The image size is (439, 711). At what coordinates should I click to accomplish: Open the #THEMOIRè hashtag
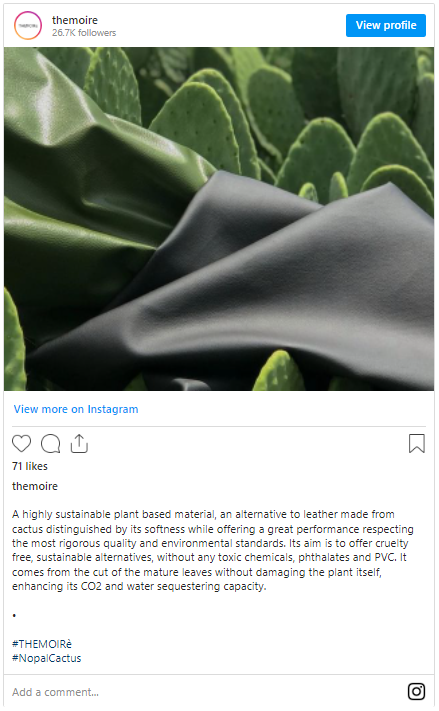[42, 644]
